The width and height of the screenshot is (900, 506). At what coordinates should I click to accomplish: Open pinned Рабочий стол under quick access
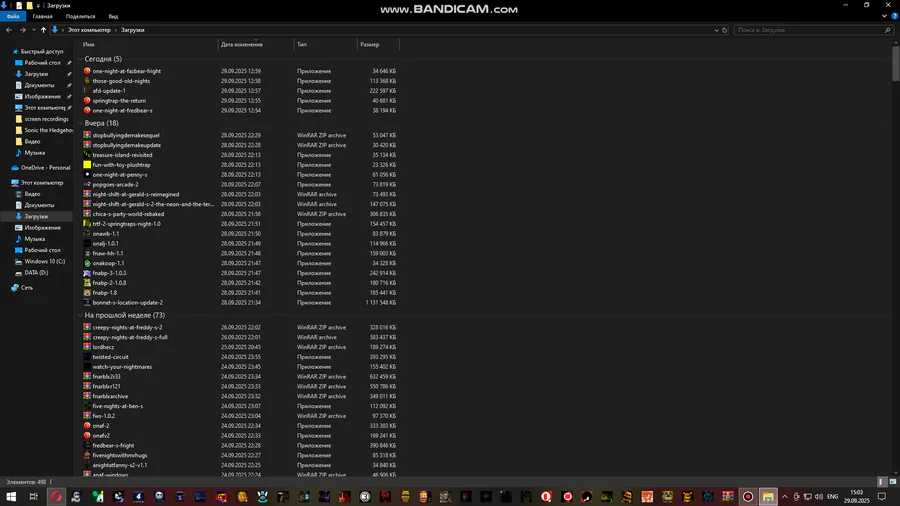point(42,63)
